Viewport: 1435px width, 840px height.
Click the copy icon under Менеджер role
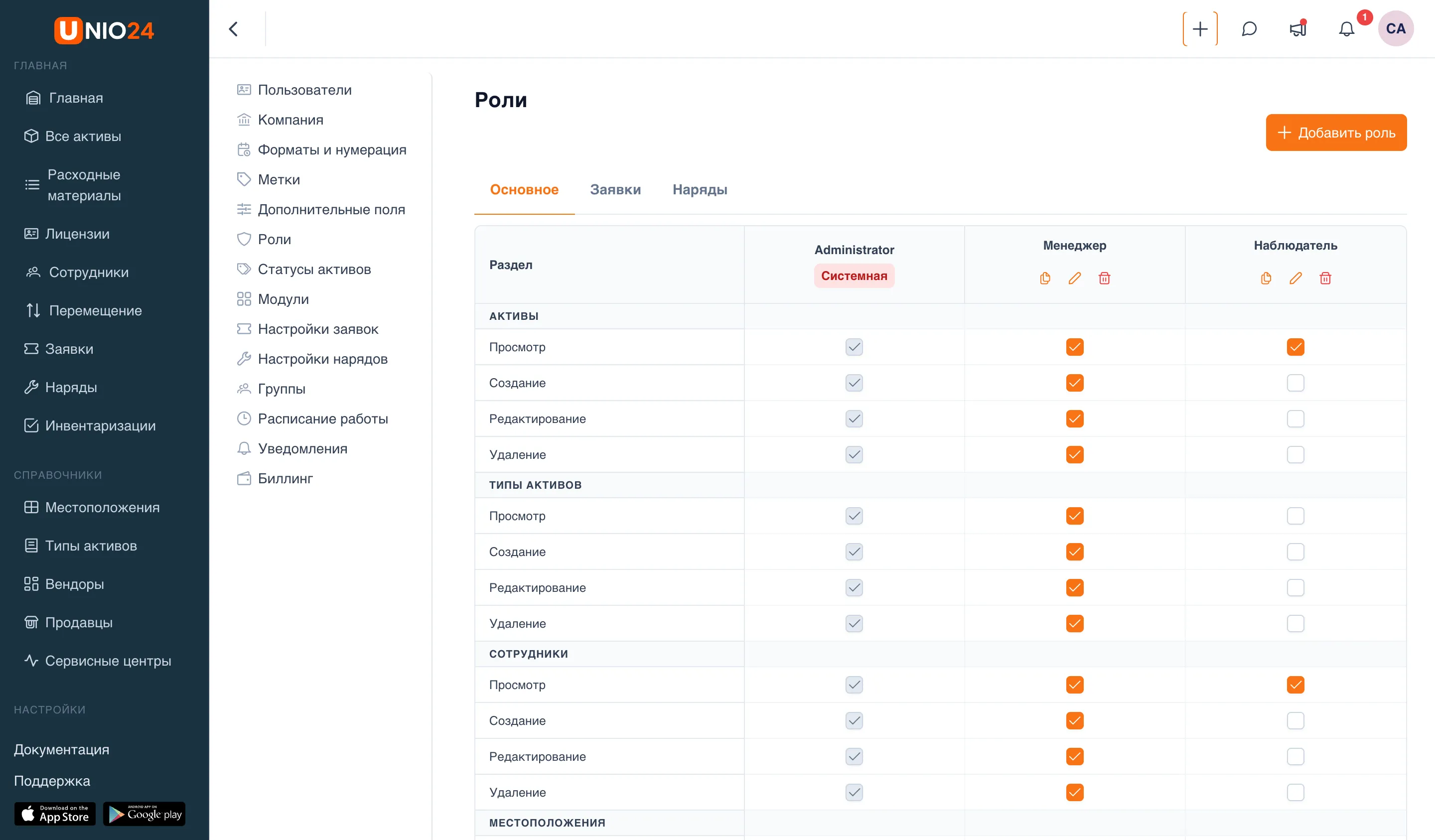(x=1045, y=278)
